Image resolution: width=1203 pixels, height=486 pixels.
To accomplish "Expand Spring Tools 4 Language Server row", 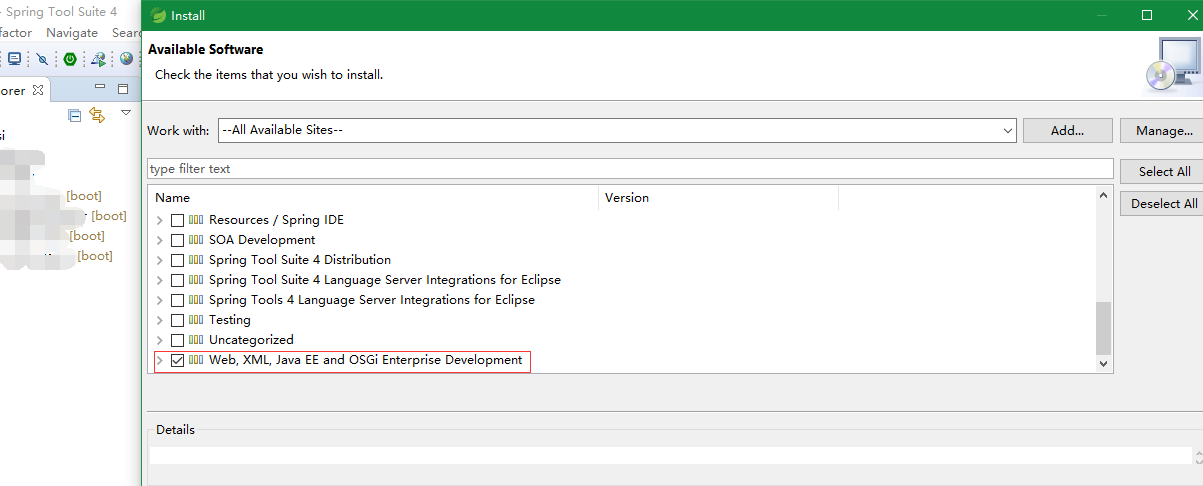I will 159,300.
